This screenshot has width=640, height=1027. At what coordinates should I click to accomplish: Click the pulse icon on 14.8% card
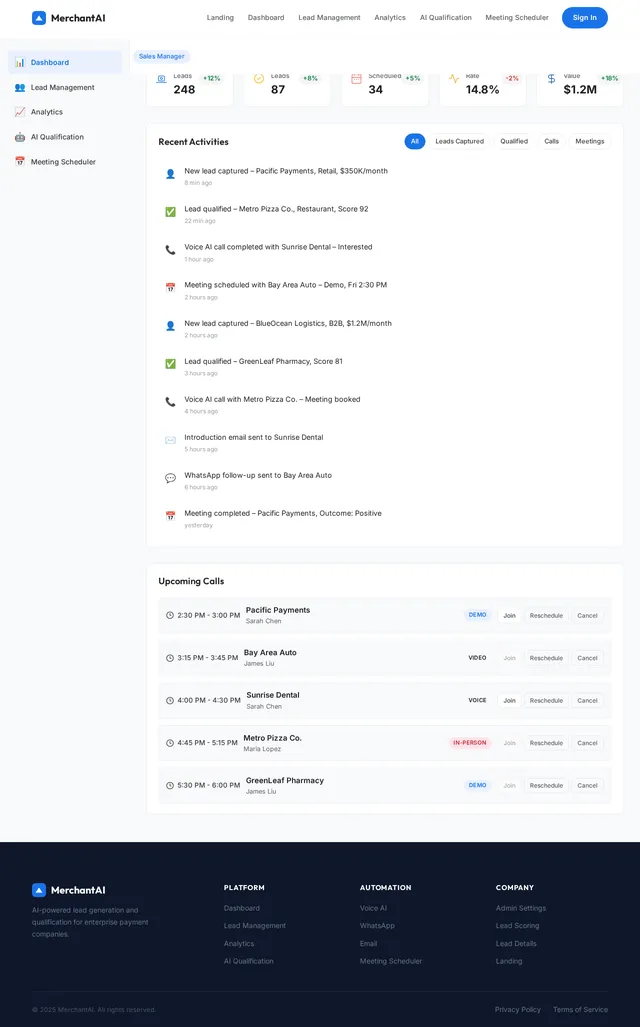point(453,79)
